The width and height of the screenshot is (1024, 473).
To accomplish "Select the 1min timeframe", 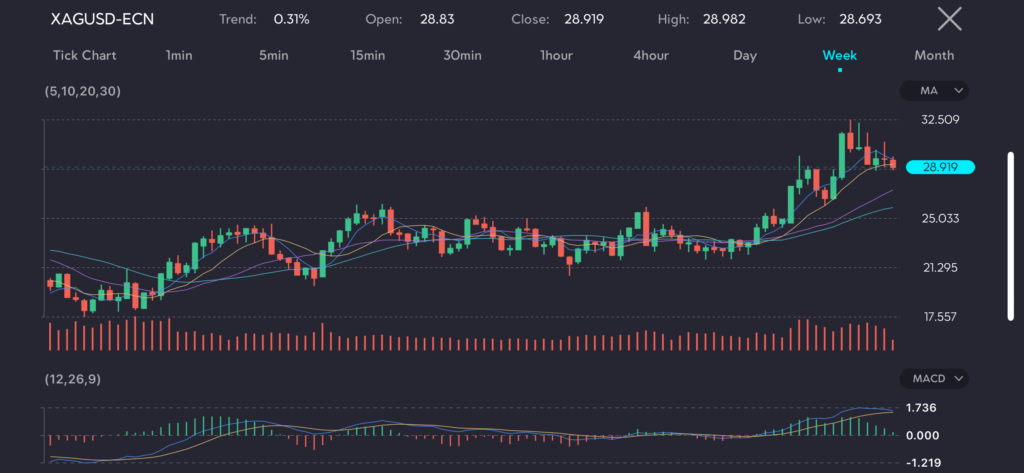I will click(x=179, y=55).
